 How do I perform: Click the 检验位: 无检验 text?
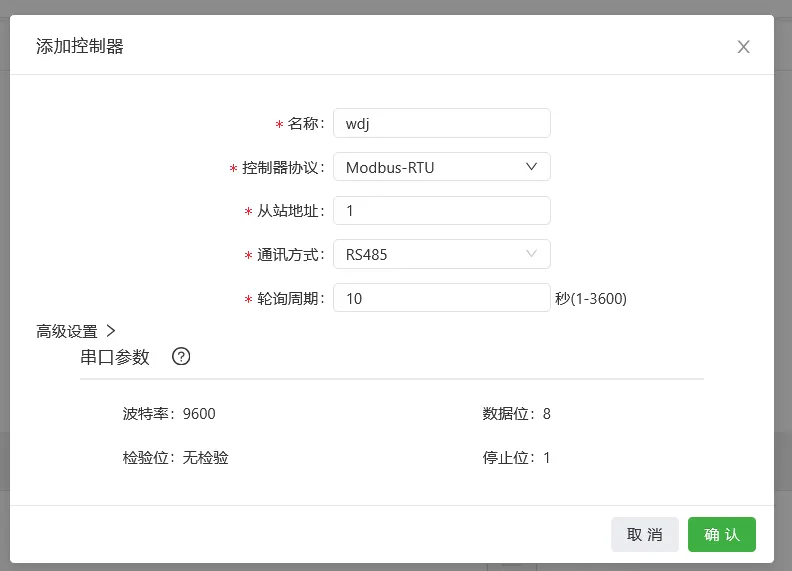tap(175, 458)
